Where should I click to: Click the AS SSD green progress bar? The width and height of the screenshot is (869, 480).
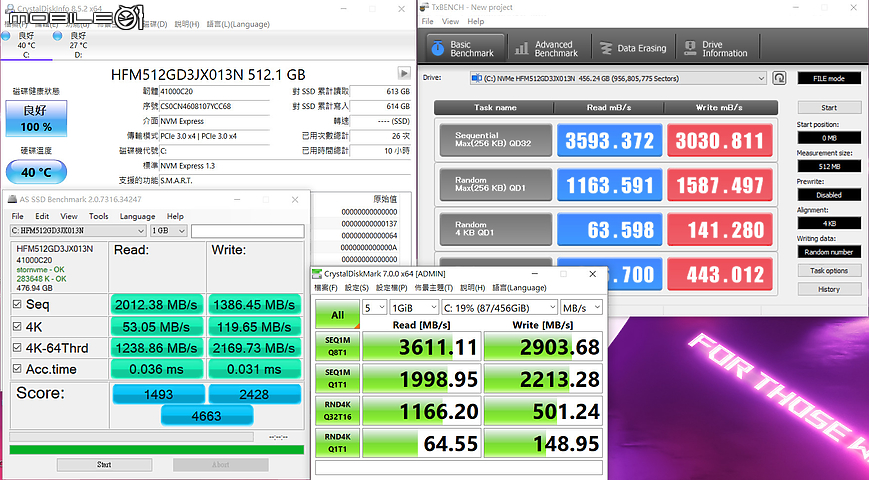click(x=157, y=450)
